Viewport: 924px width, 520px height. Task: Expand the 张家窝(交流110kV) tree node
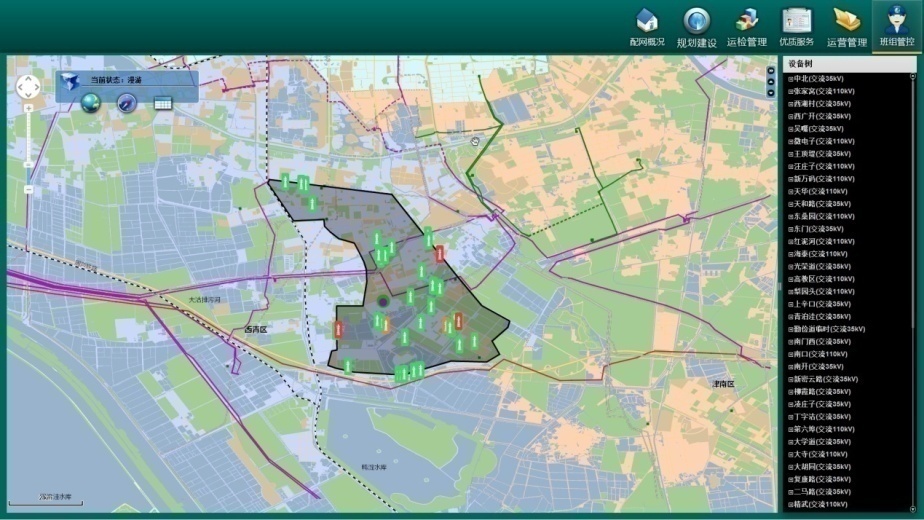point(790,91)
